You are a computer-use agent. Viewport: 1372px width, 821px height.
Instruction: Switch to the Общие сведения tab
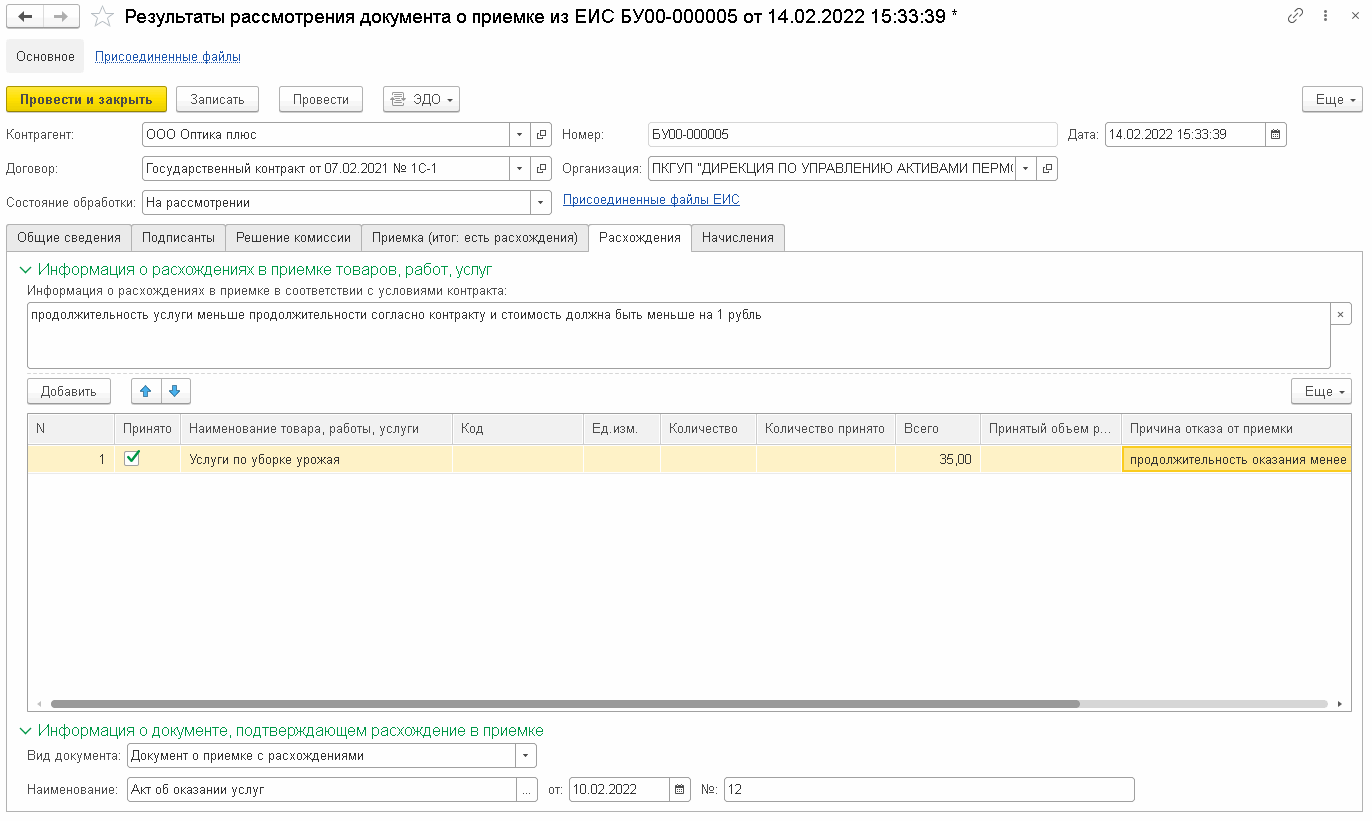coord(69,237)
